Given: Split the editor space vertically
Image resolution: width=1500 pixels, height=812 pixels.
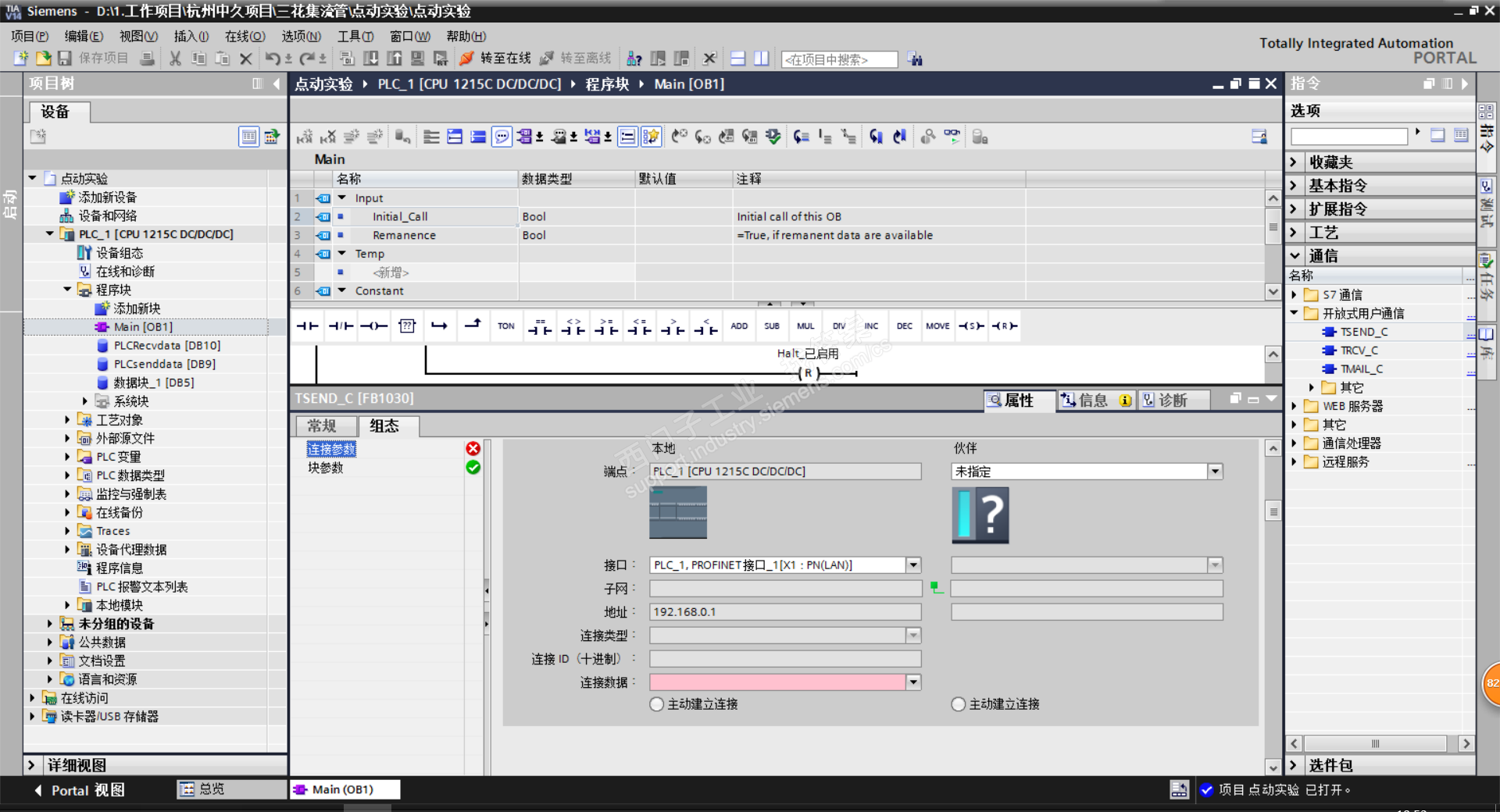Looking at the screenshot, I should click(762, 59).
